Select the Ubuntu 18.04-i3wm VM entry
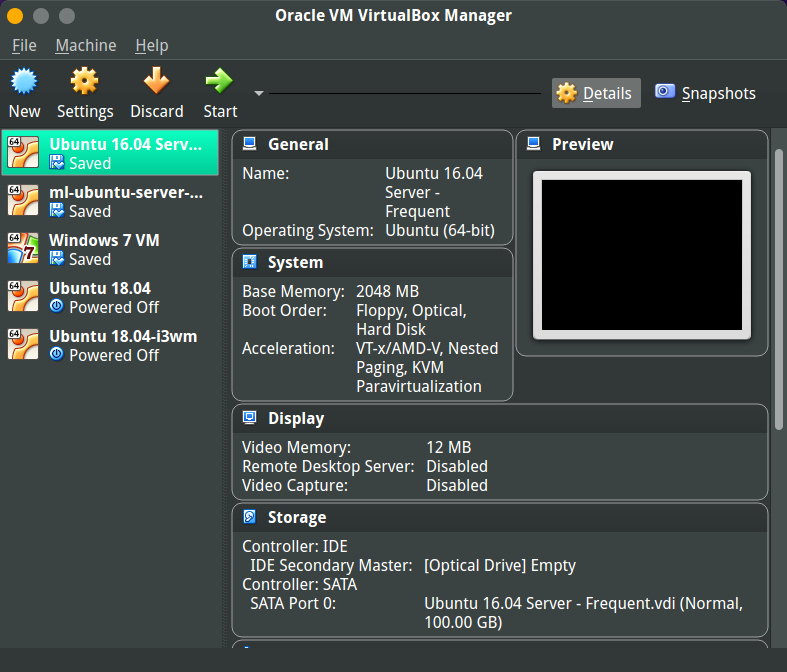The width and height of the screenshot is (787, 672). pos(110,345)
